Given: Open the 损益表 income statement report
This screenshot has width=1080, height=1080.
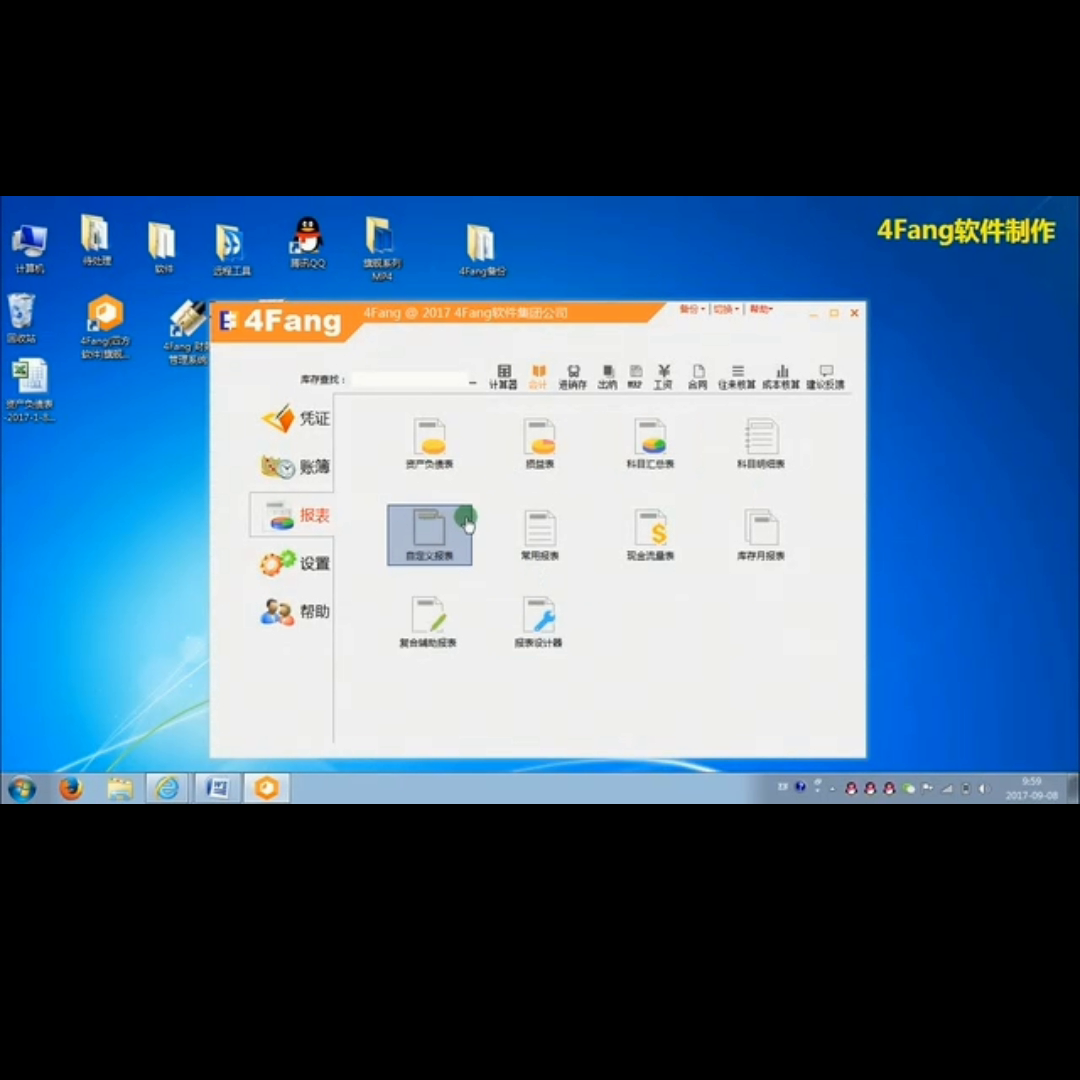Looking at the screenshot, I should pos(539,444).
